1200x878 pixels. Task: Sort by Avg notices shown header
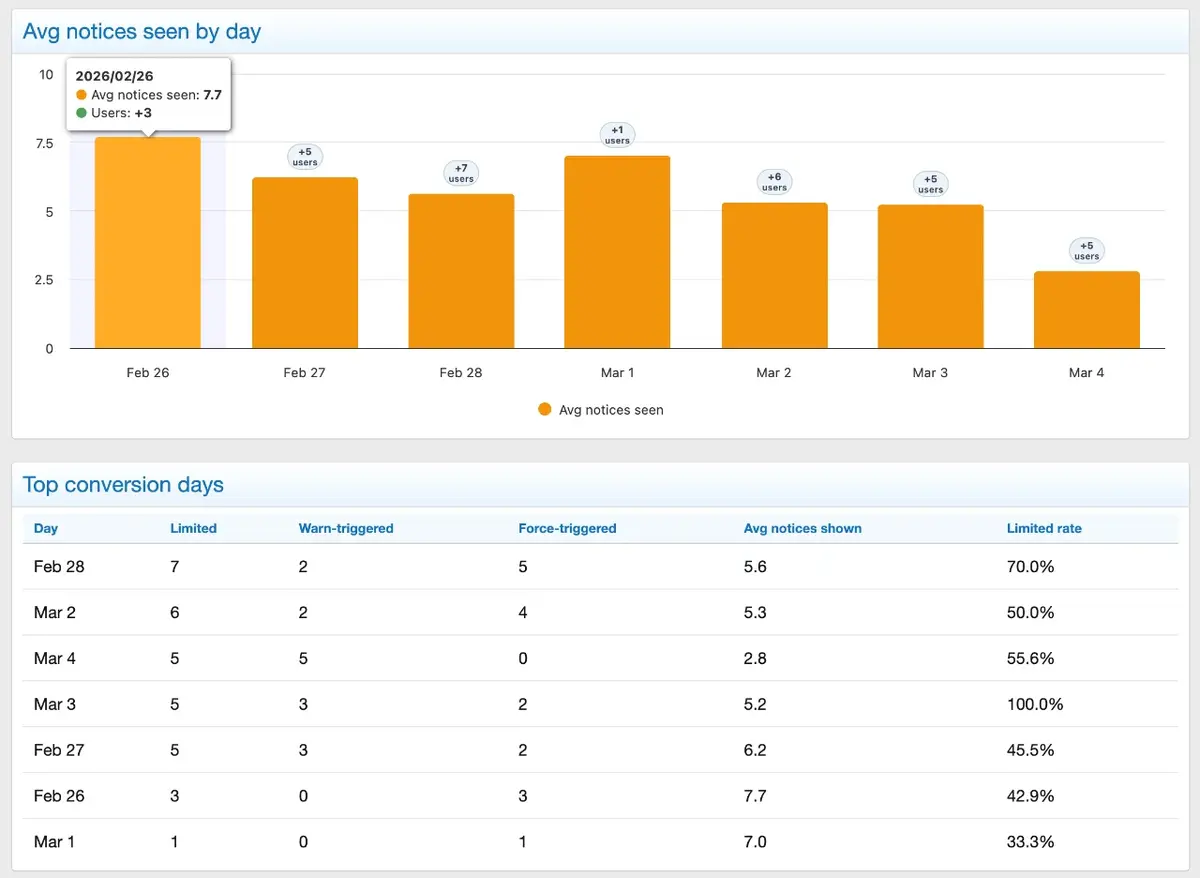[802, 528]
